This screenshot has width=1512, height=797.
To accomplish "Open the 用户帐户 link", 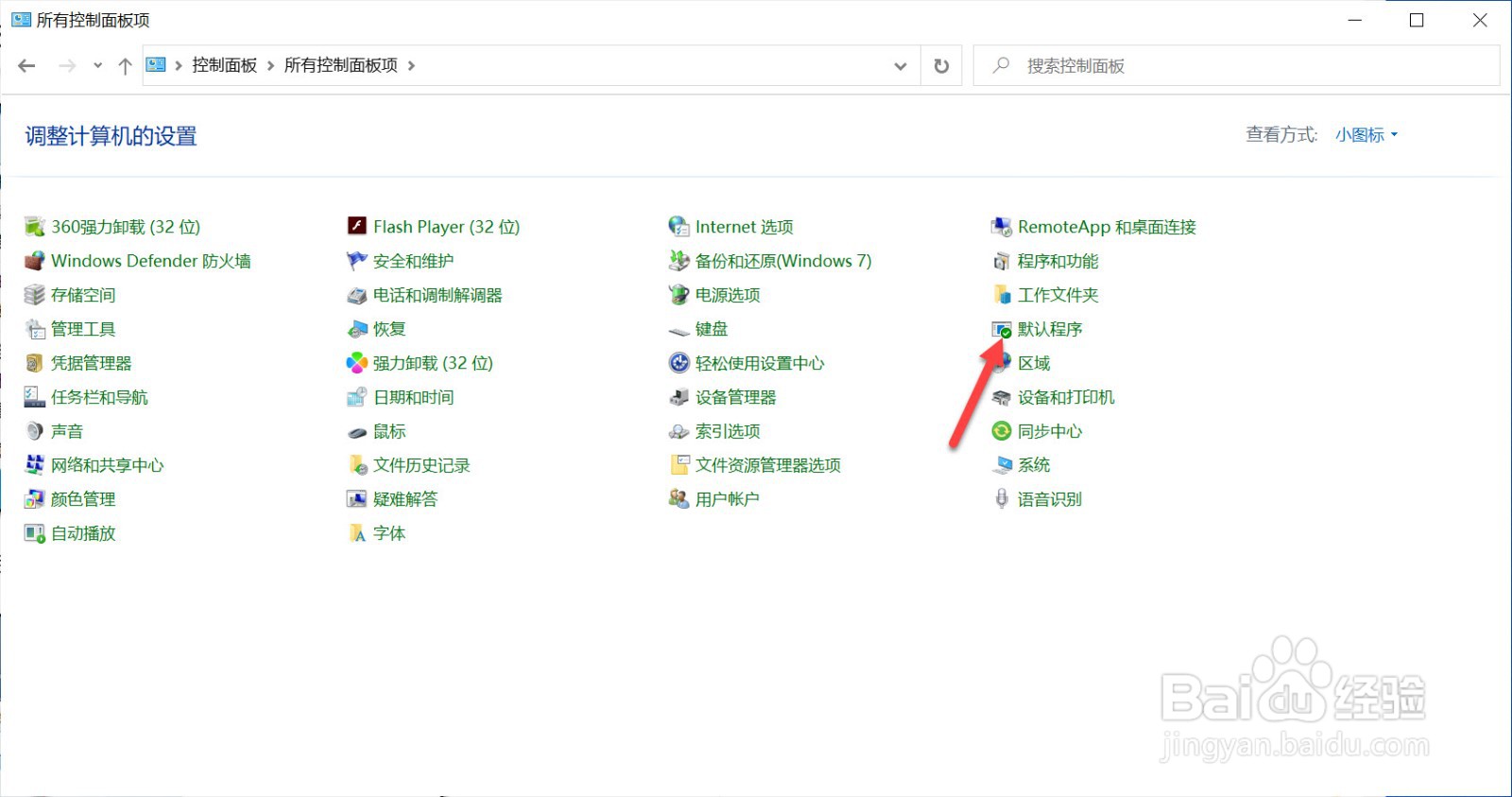I will point(728,499).
